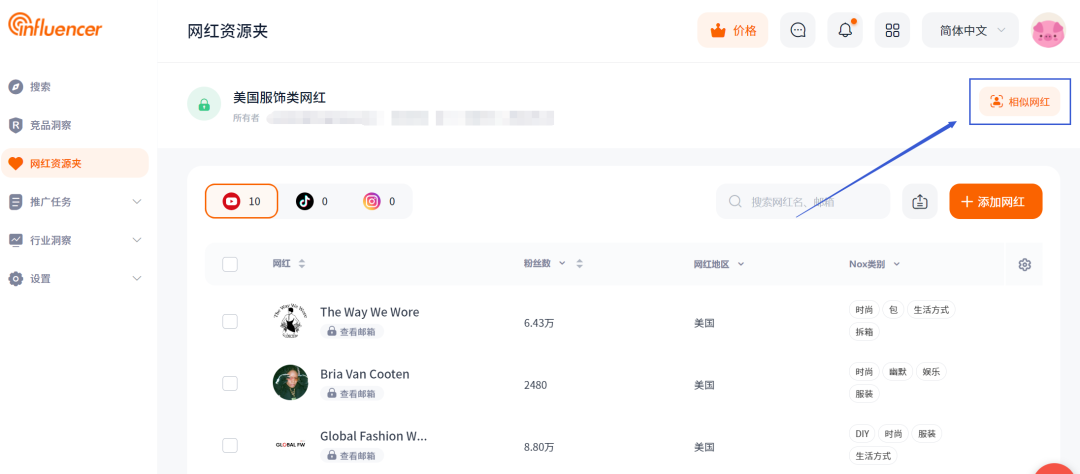Tick the select-all checkbox in table header
Screen dimensions: 1080x474
coord(230,264)
